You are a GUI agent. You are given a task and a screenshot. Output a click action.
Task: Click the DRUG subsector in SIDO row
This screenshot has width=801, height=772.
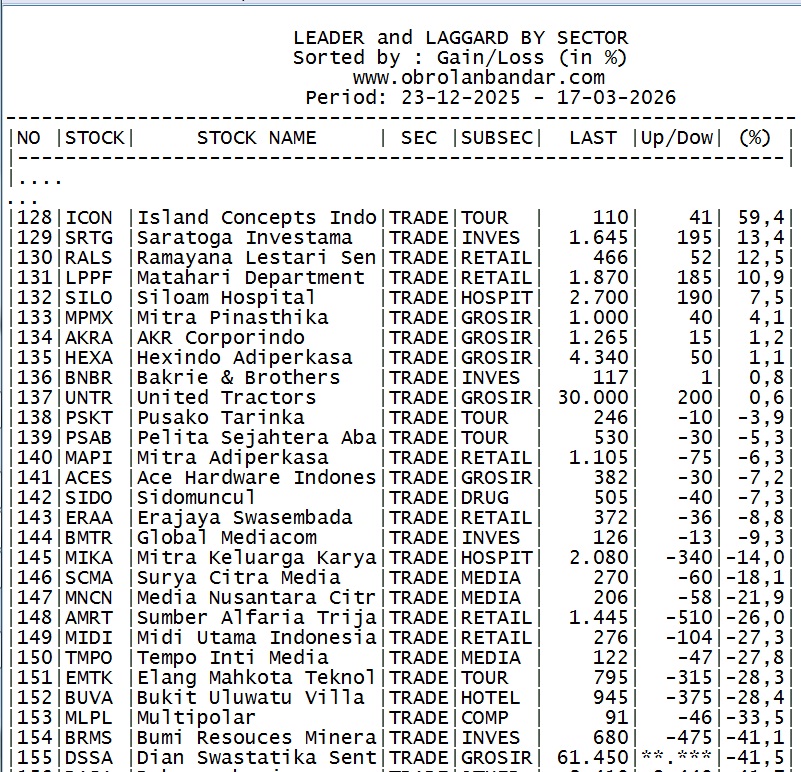[x=485, y=498]
